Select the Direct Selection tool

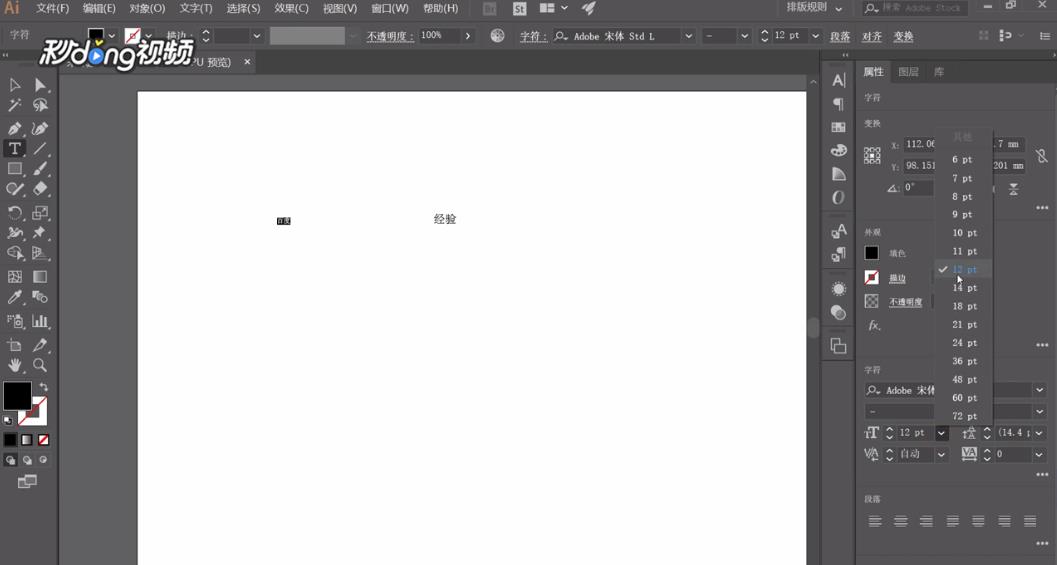(40, 85)
